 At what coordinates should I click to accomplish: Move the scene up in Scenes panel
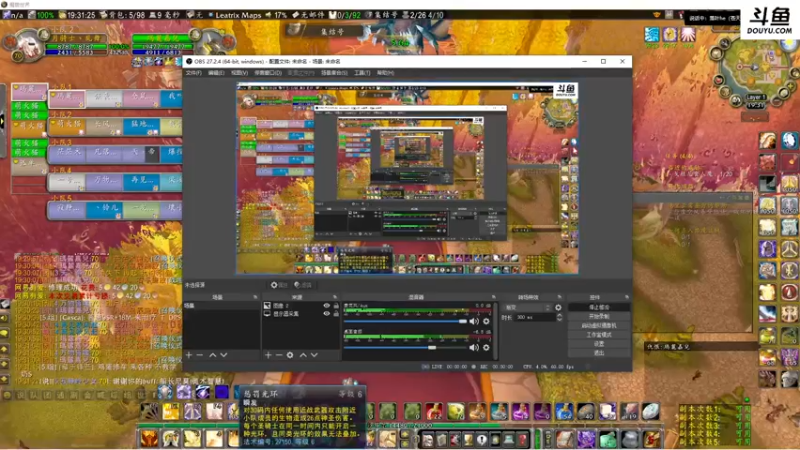212,355
